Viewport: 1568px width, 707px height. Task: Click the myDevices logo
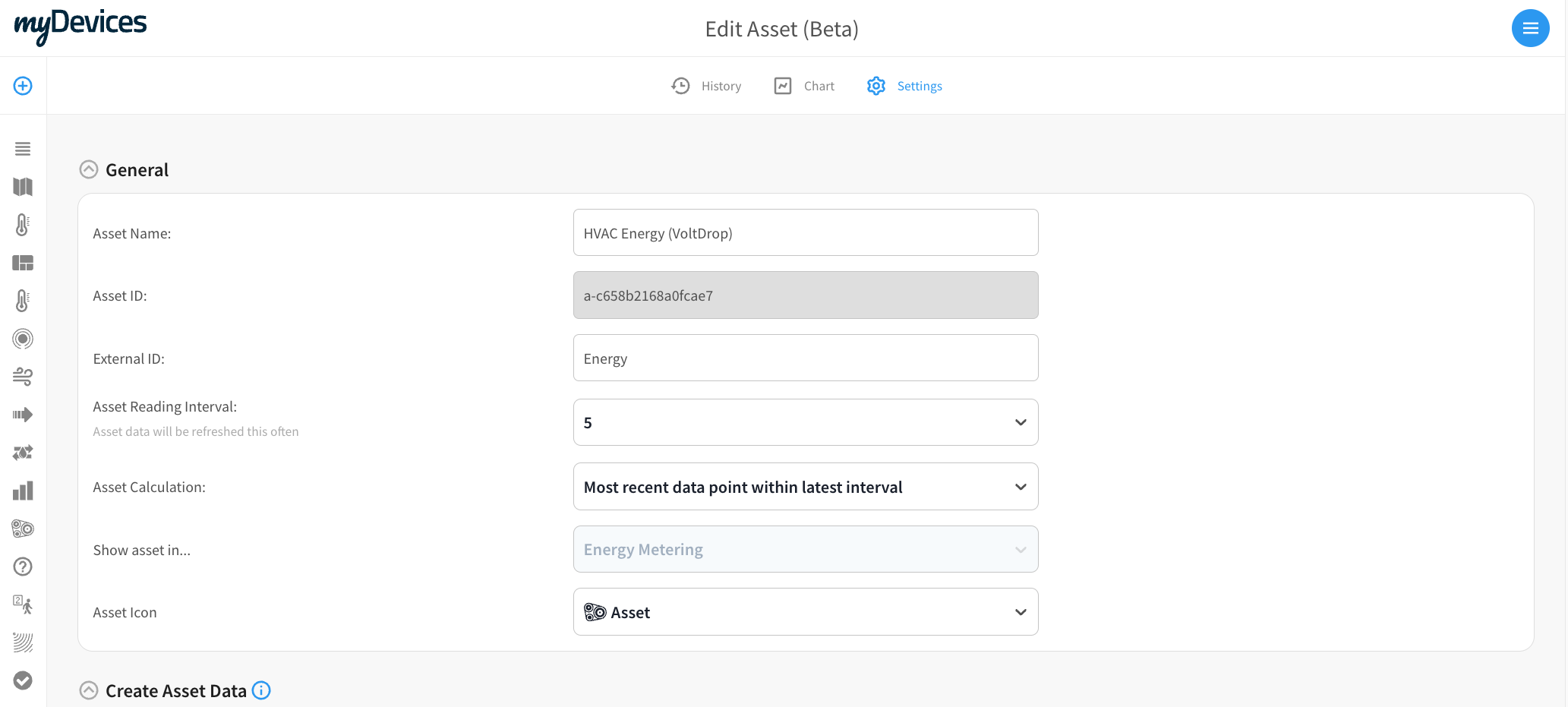80,26
